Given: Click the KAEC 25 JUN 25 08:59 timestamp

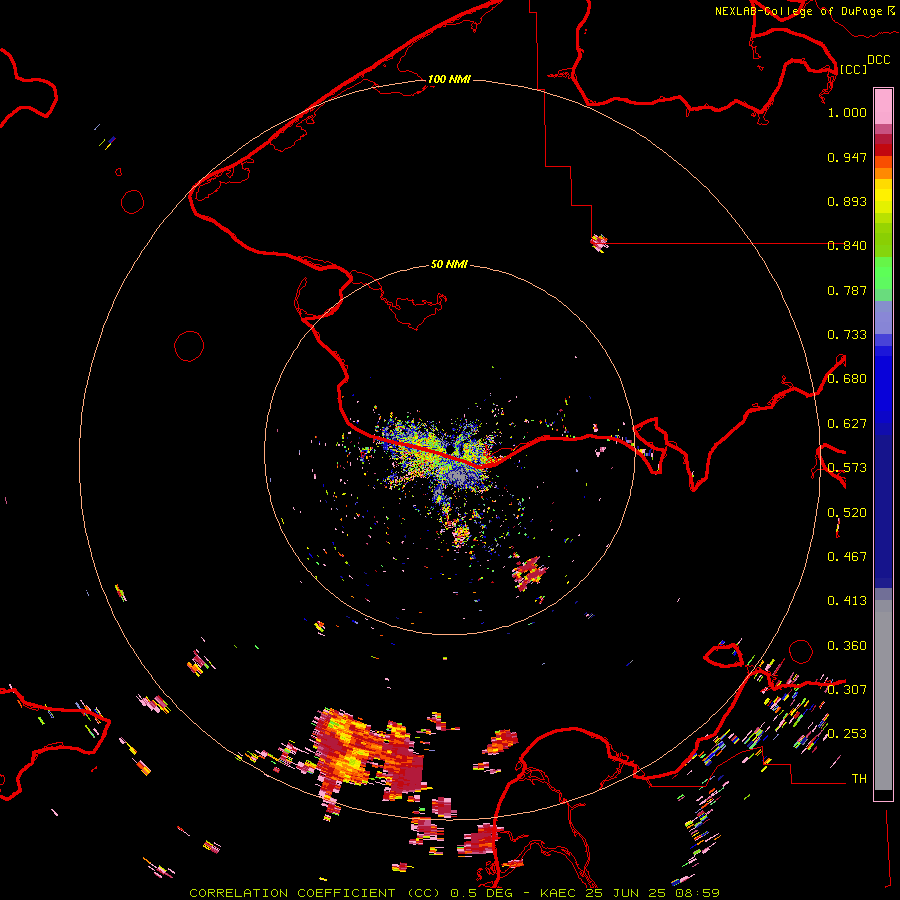Looking at the screenshot, I should 630,893.
